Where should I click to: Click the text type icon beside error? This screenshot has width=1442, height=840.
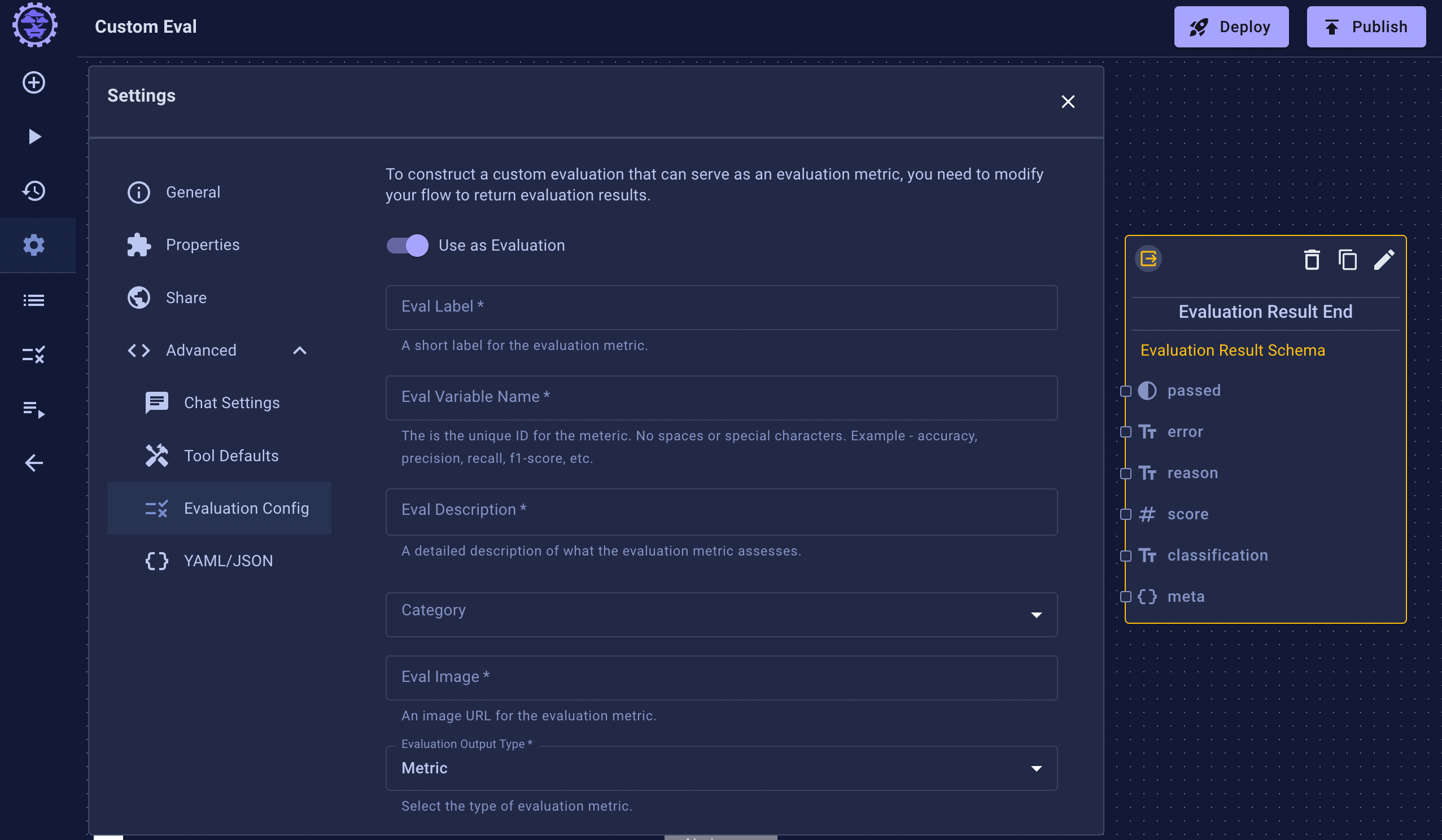pos(1147,432)
